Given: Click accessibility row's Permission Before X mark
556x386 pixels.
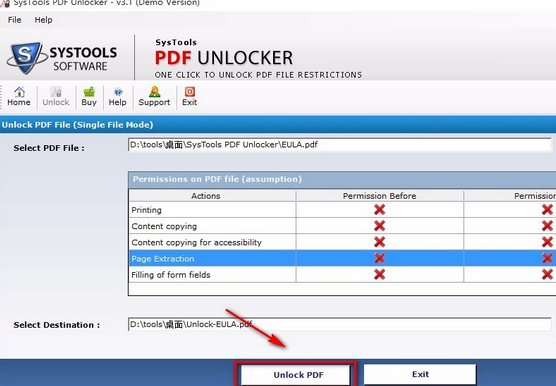Looking at the screenshot, I should (x=379, y=242).
